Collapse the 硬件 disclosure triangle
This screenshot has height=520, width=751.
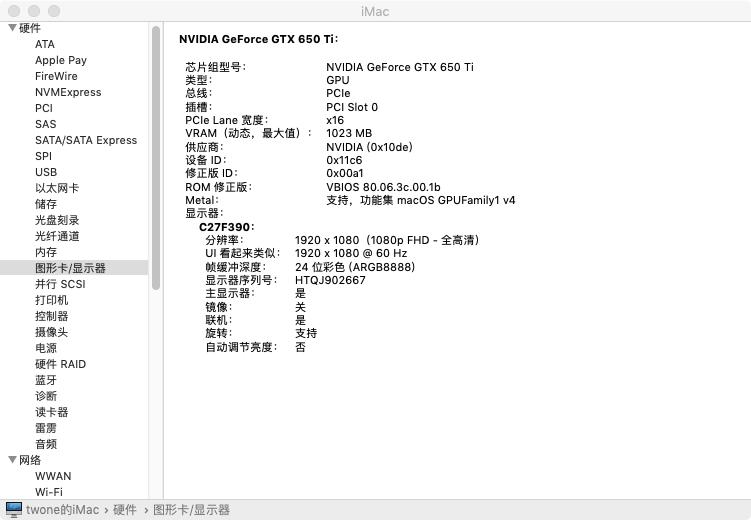point(12,28)
